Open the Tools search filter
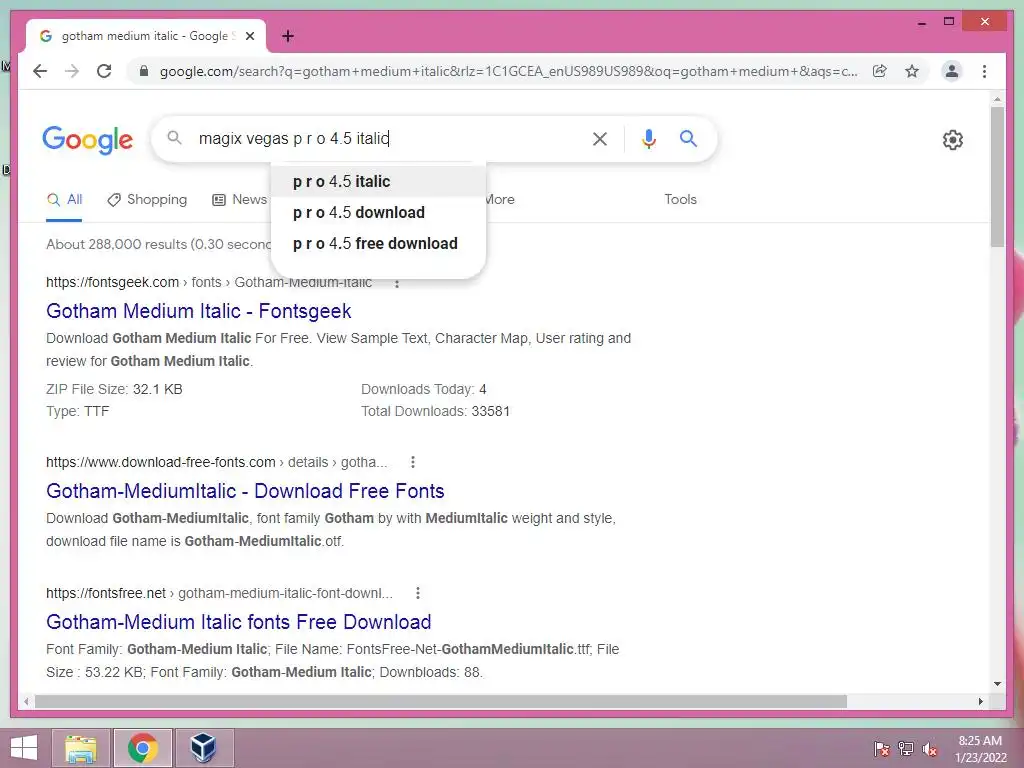The image size is (1024, 768). (x=680, y=200)
